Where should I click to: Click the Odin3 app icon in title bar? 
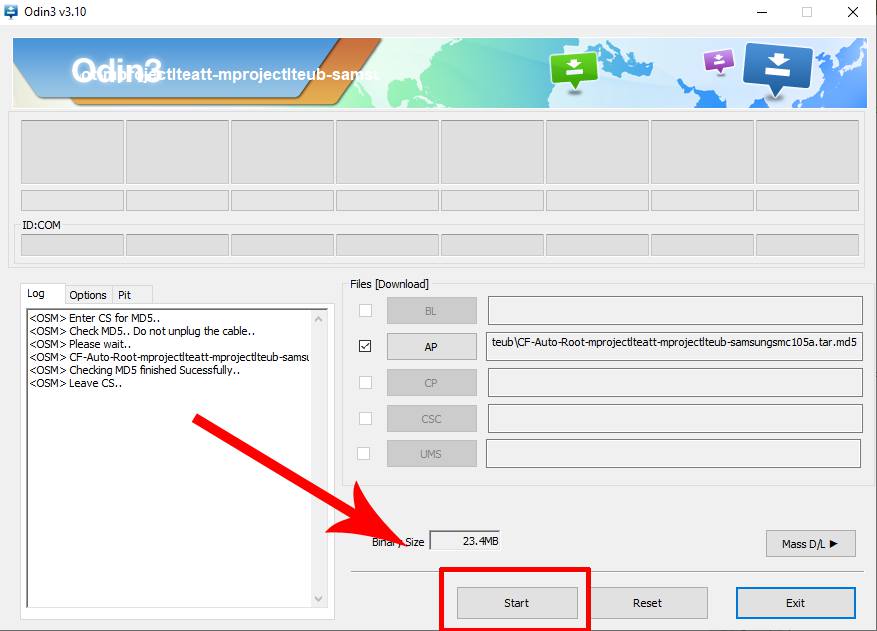click(11, 12)
